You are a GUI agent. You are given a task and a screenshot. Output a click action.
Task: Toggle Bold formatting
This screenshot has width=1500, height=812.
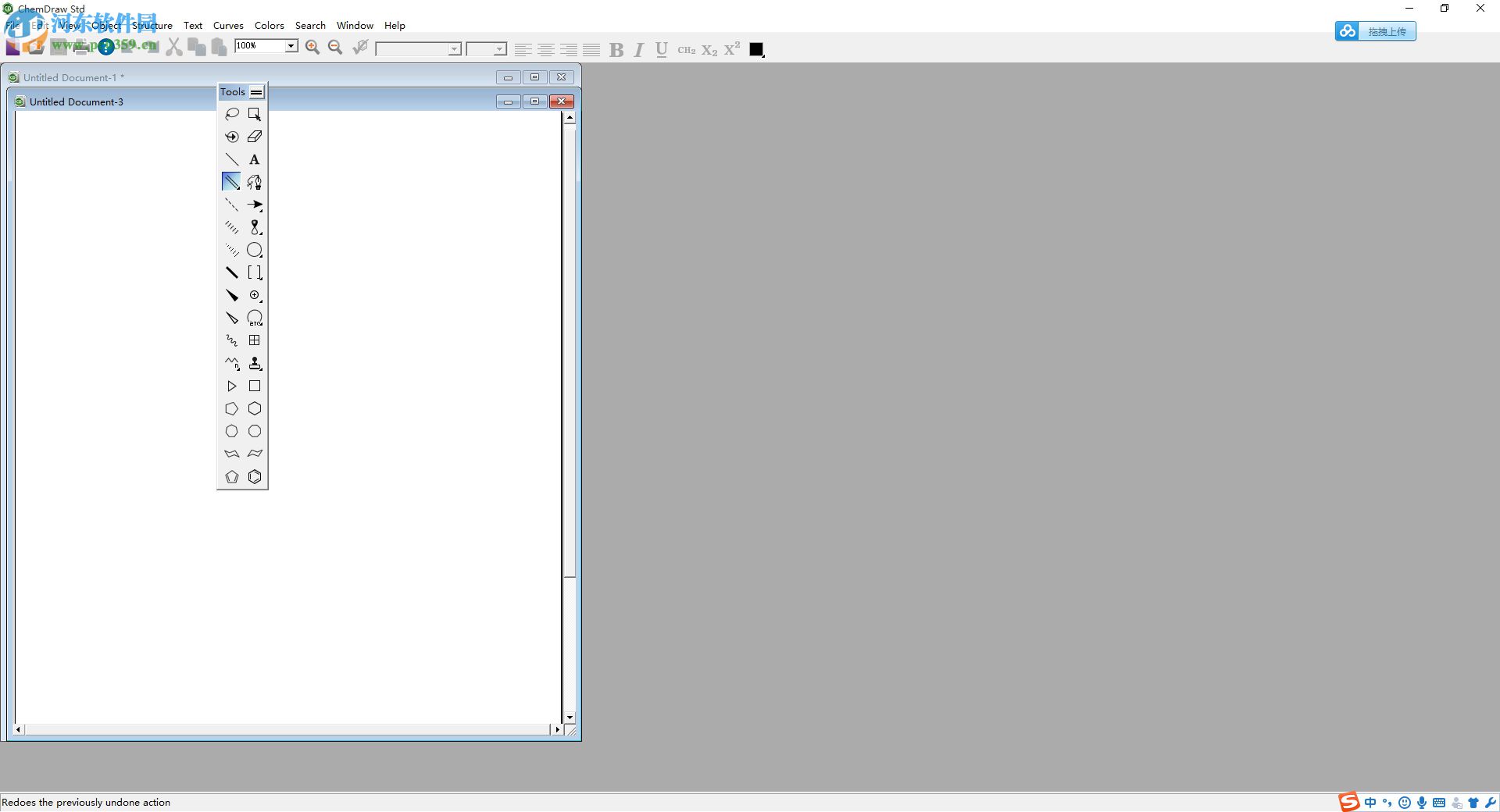pyautogui.click(x=616, y=50)
